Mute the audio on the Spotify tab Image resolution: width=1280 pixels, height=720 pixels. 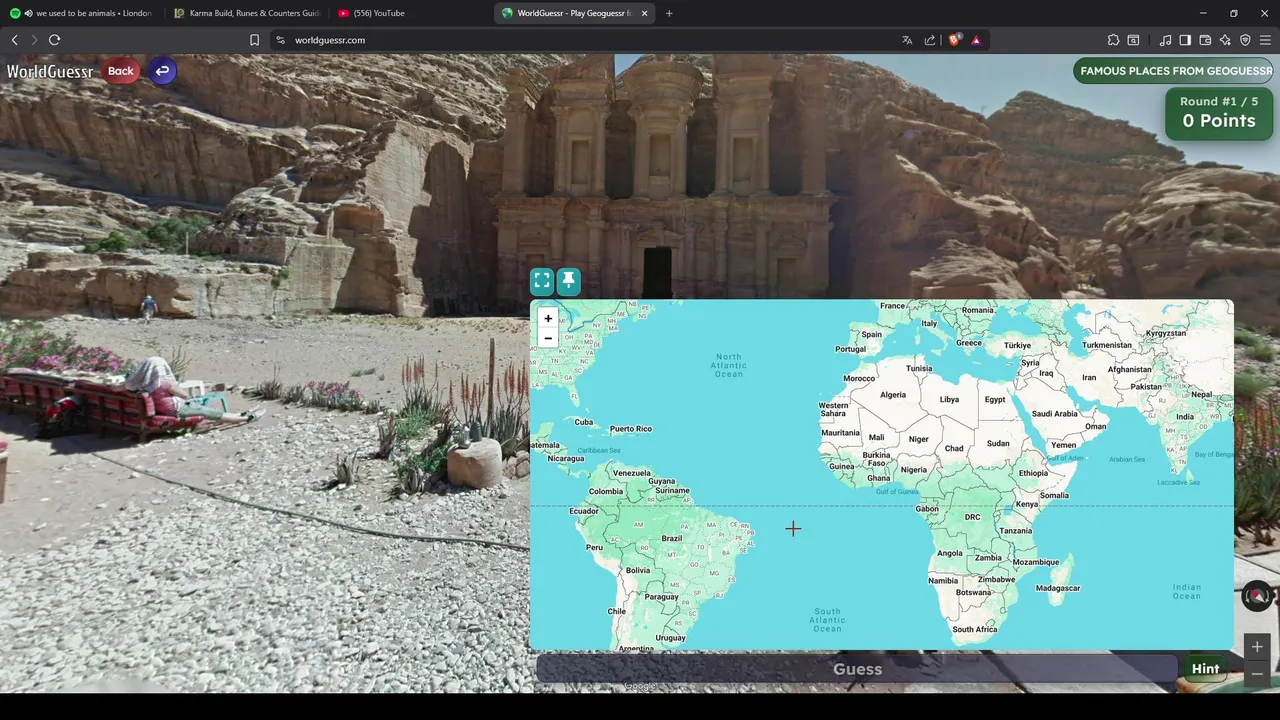pyautogui.click(x=28, y=13)
